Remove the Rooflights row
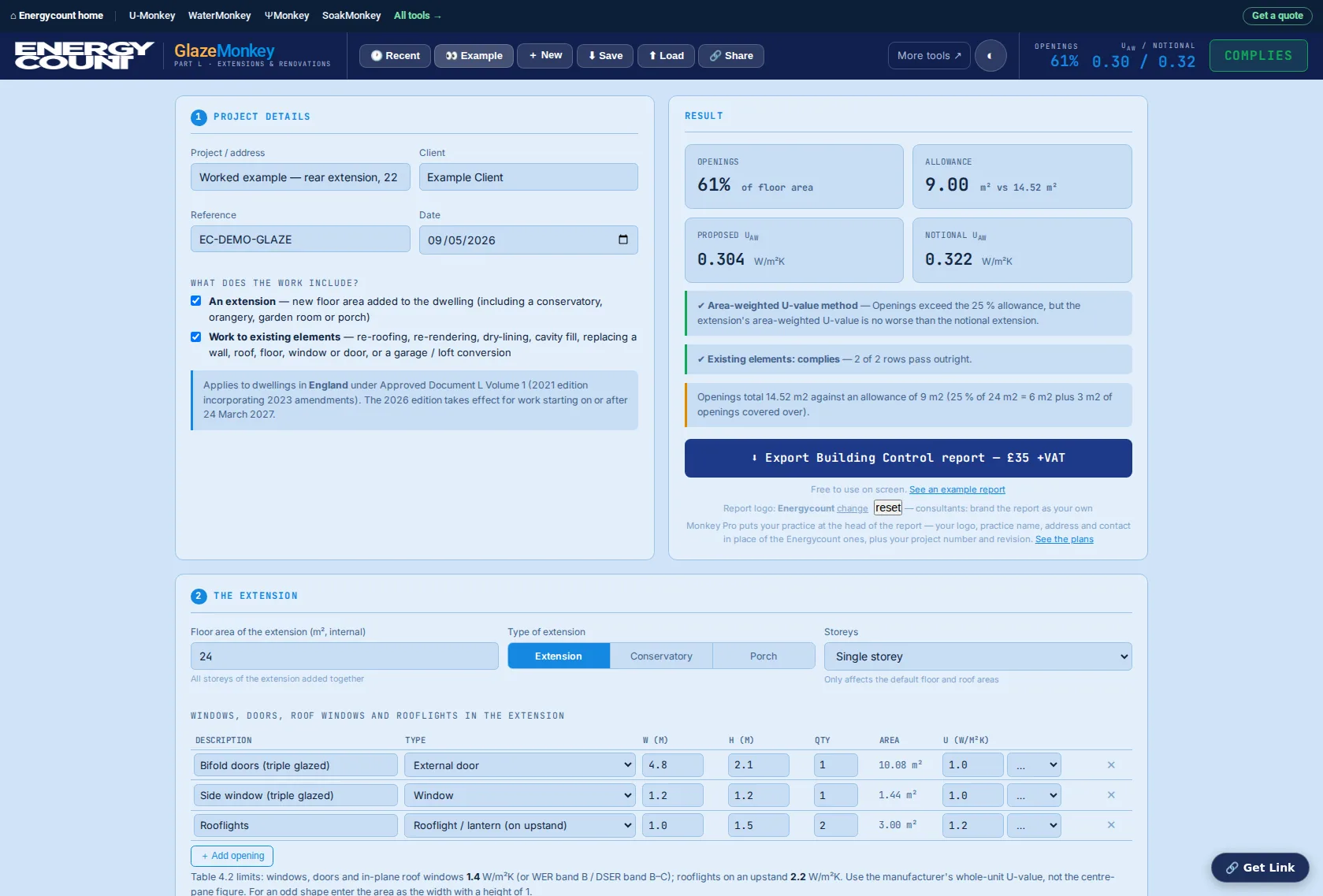Image resolution: width=1323 pixels, height=896 pixels. click(1111, 825)
